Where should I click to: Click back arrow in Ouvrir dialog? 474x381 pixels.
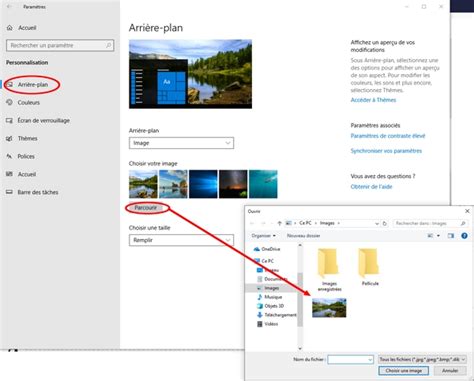click(252, 223)
